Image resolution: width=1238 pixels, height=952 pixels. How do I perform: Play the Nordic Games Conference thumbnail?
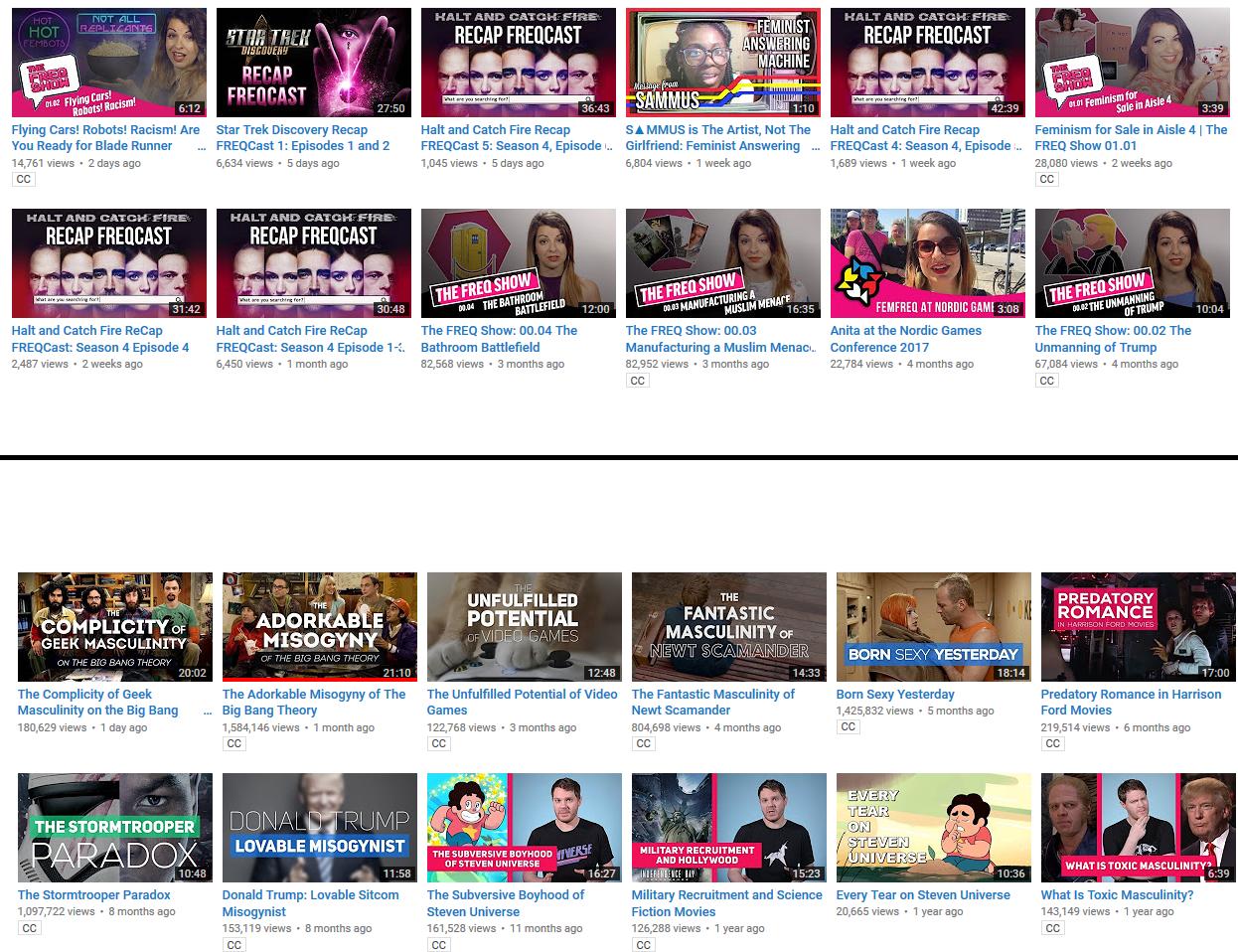[x=928, y=263]
